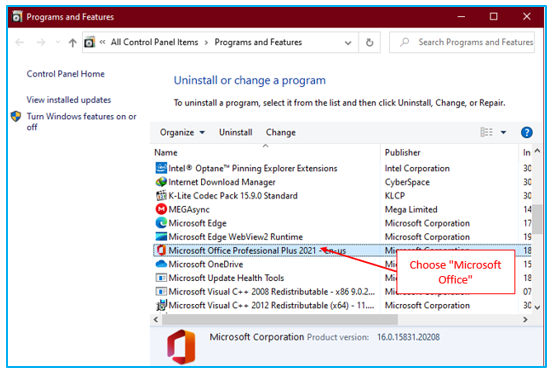Screen dimensions: 552x375
Task: Click product version 16.0.15831.20208 value
Action: tap(408, 337)
